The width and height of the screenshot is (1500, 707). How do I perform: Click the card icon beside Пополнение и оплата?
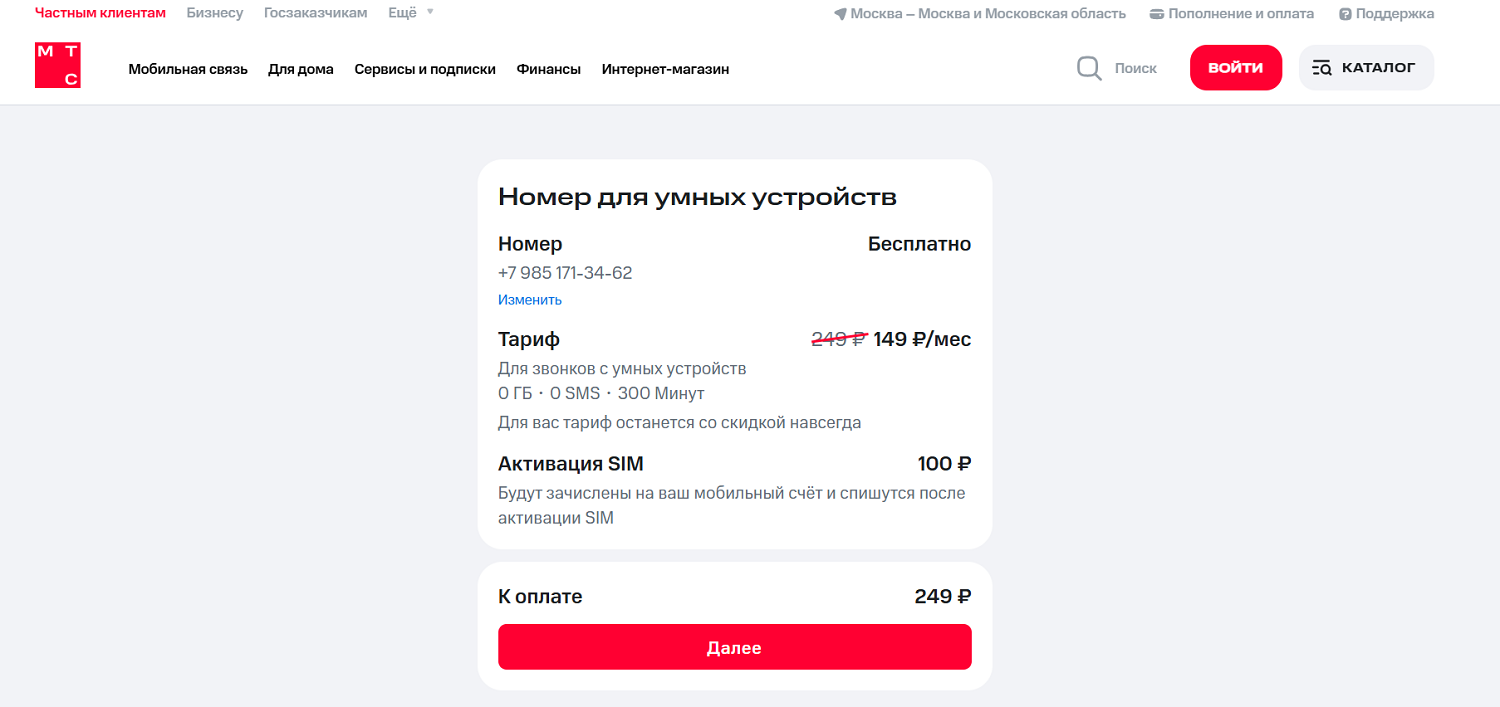click(1156, 13)
